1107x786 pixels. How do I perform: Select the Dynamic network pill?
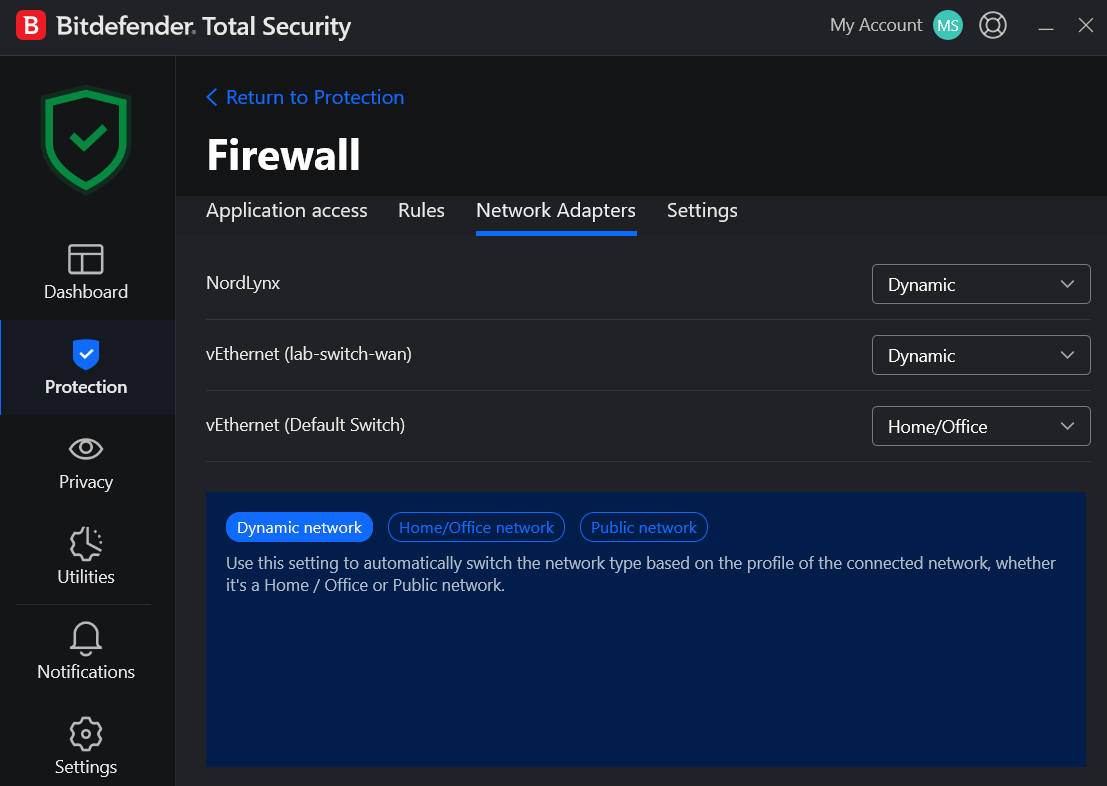pos(299,528)
